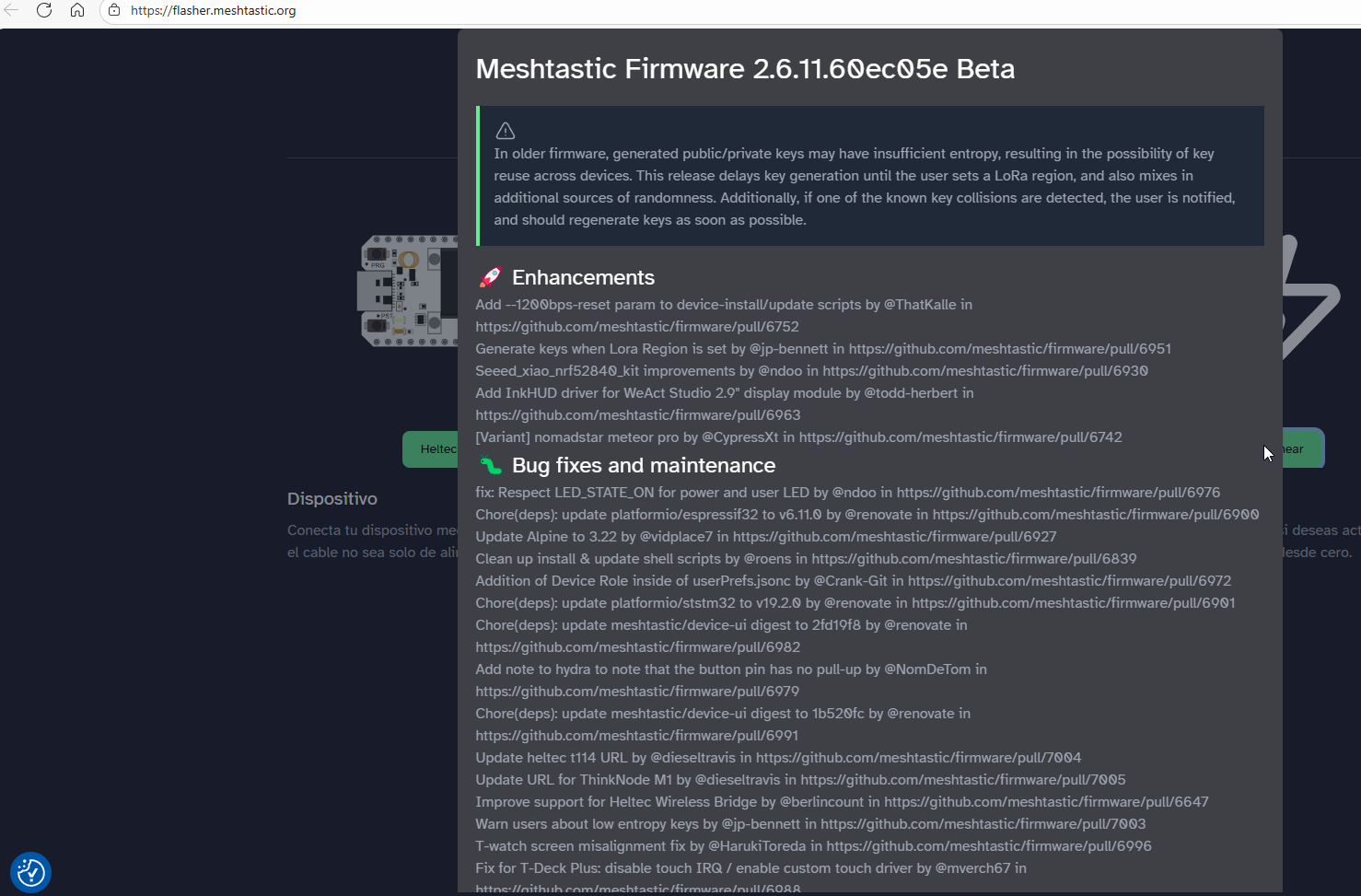1361x896 pixels.
Task: View site information lock icon
Action: 114,10
